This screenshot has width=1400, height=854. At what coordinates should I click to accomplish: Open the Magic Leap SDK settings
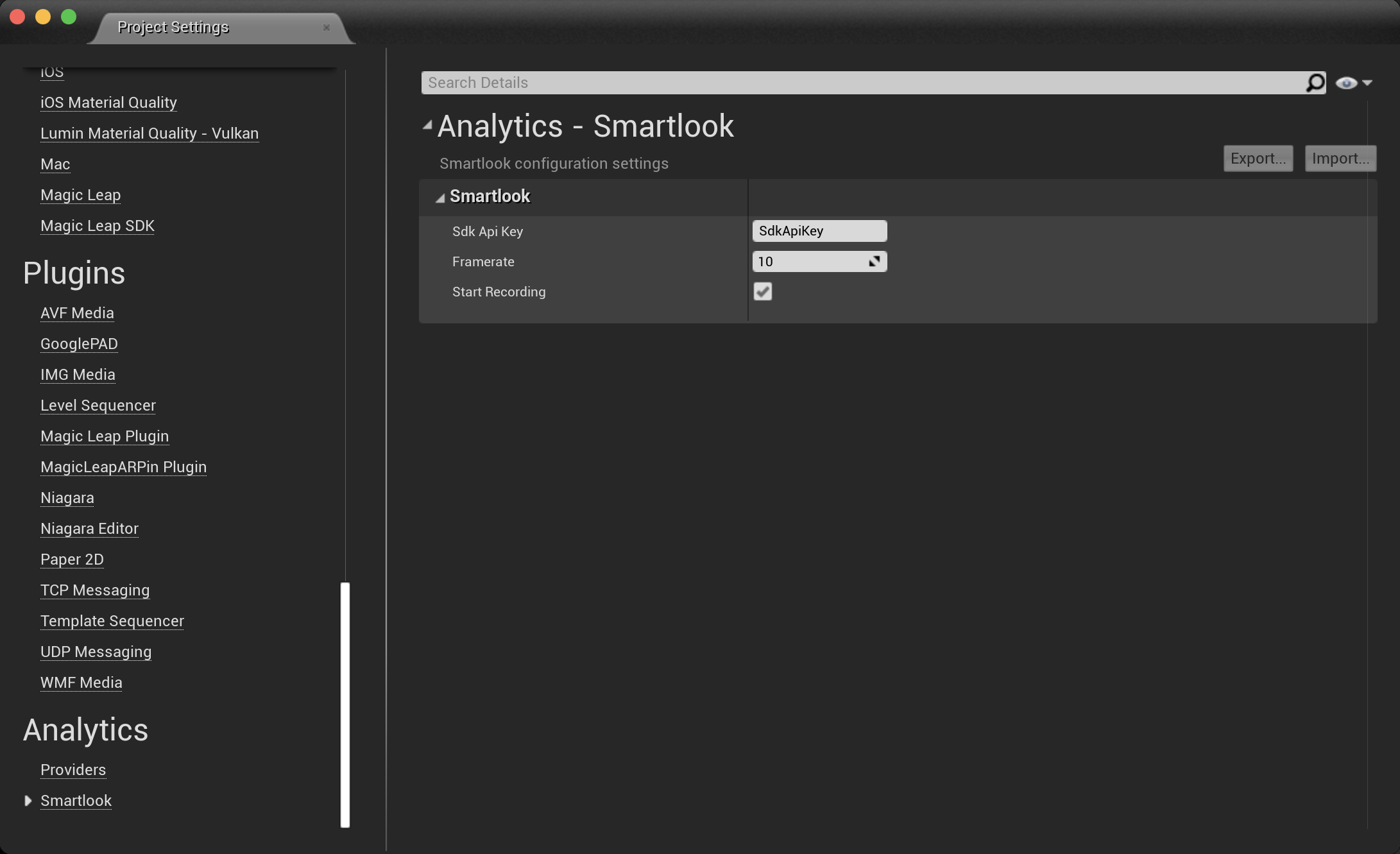pos(98,226)
